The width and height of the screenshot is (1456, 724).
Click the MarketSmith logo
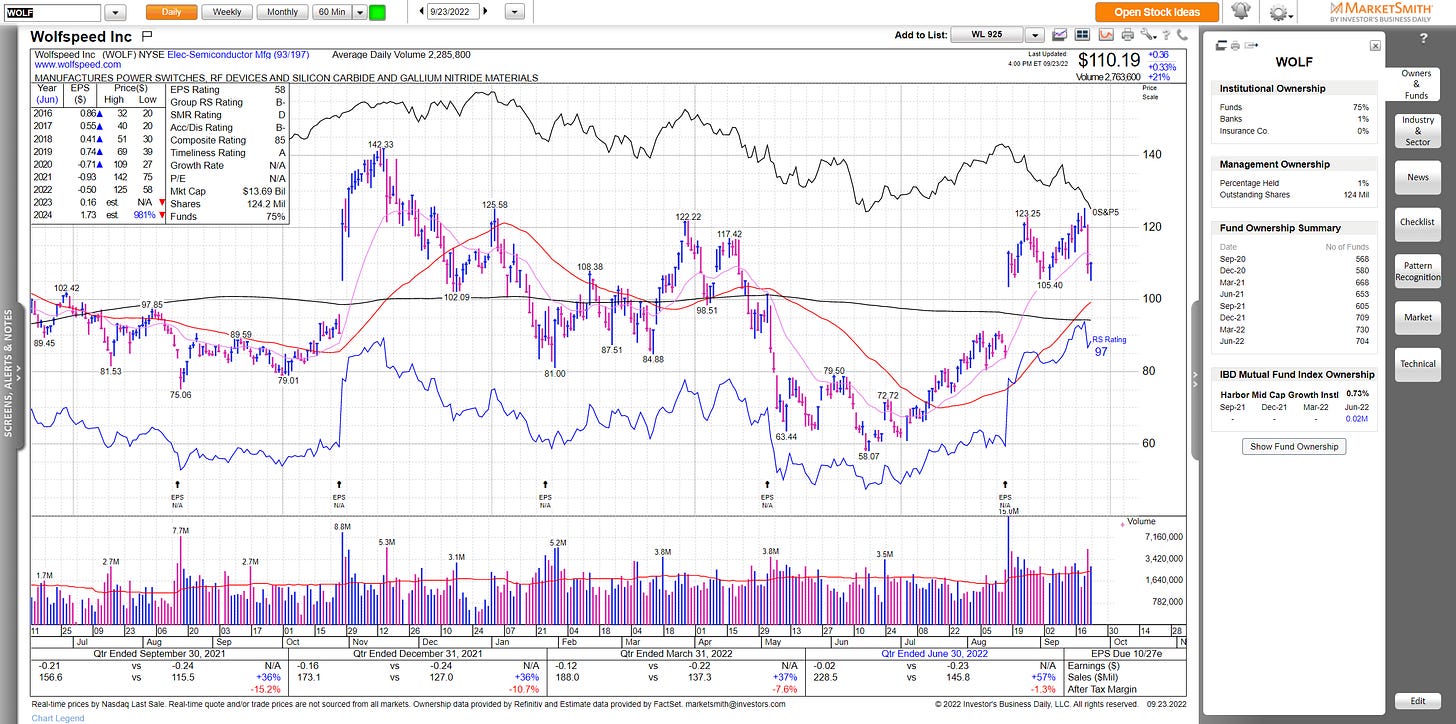tap(1380, 11)
